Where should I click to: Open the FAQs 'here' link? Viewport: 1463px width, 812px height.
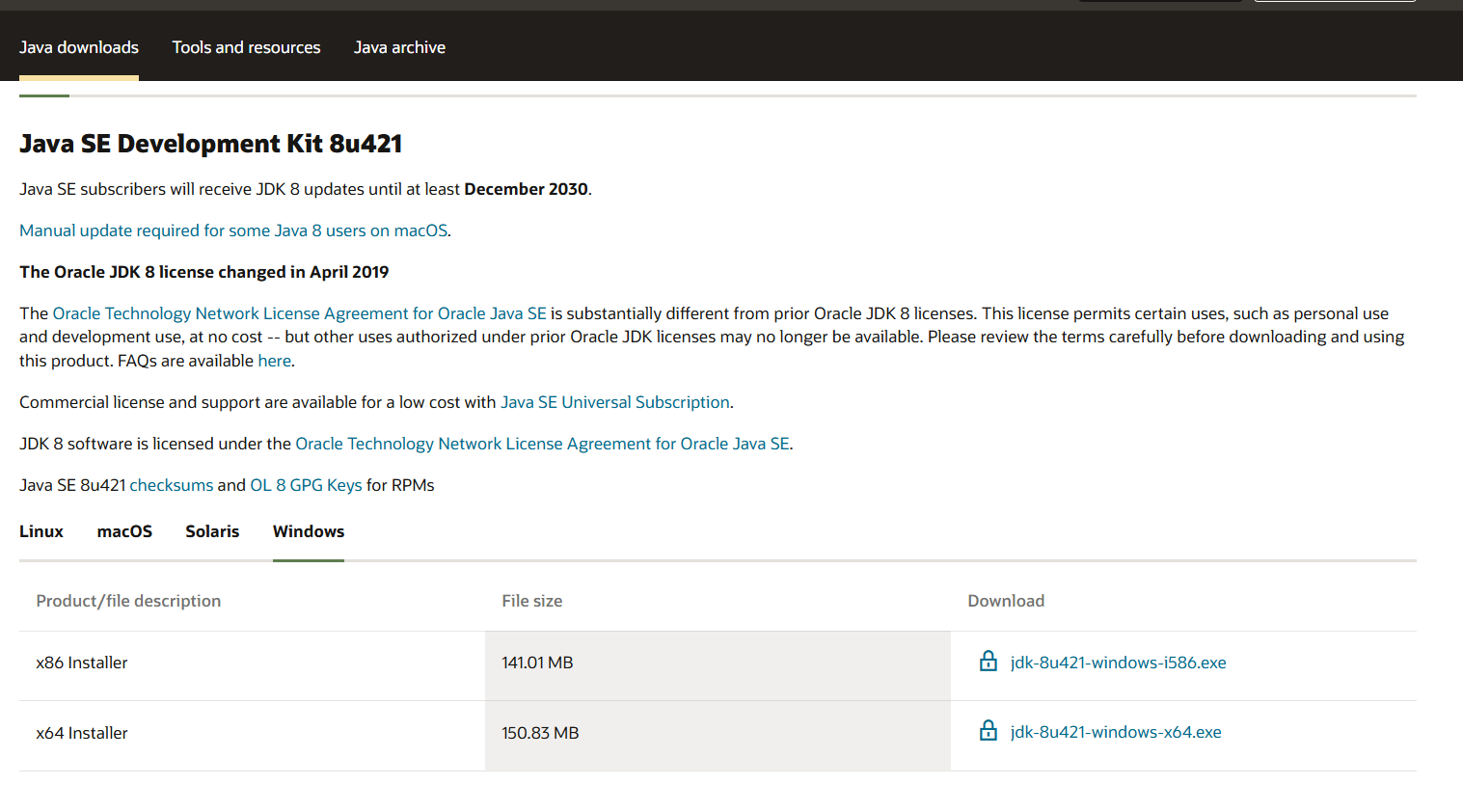[274, 361]
